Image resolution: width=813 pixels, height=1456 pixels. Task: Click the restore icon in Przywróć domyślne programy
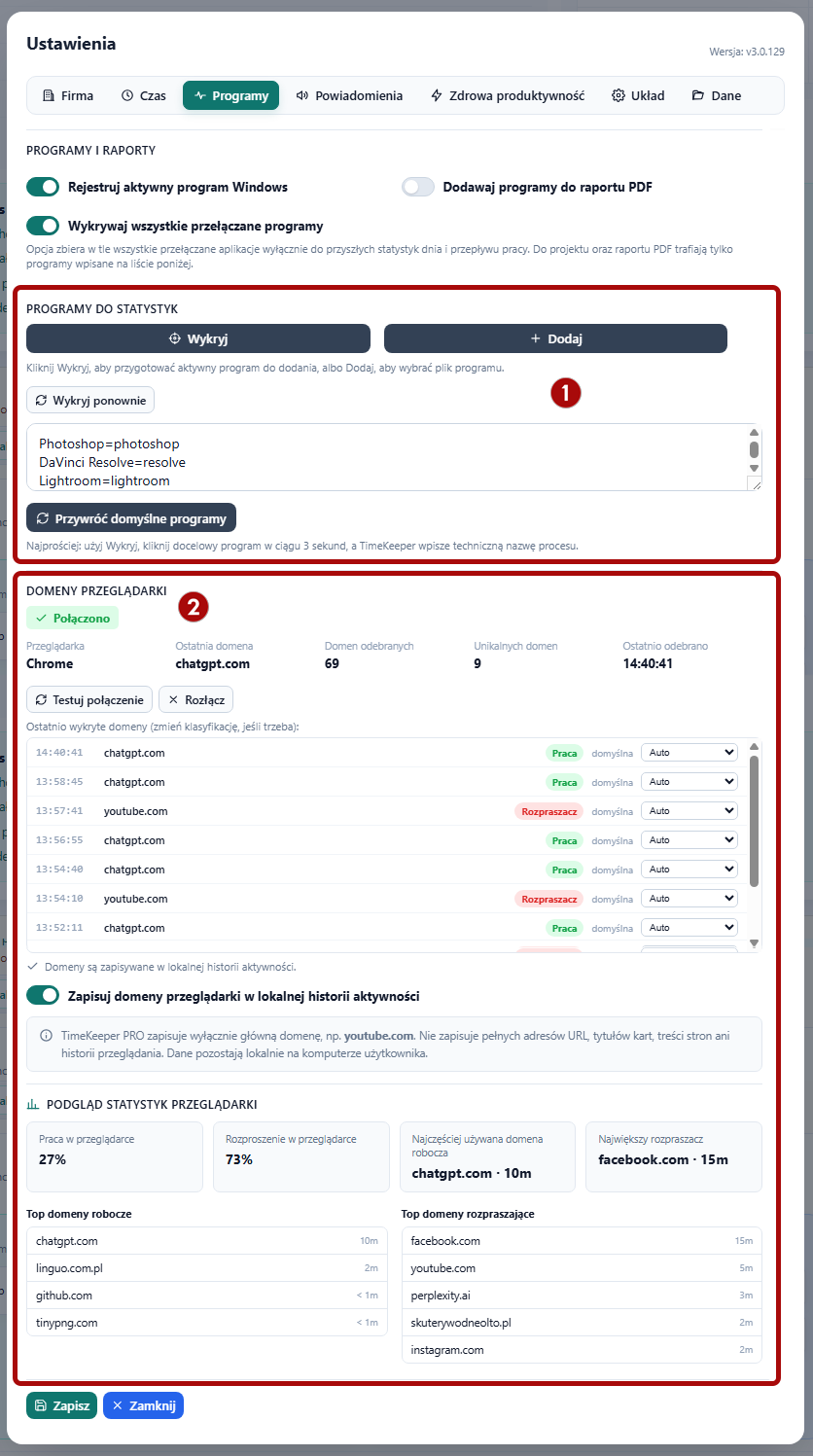click(43, 518)
